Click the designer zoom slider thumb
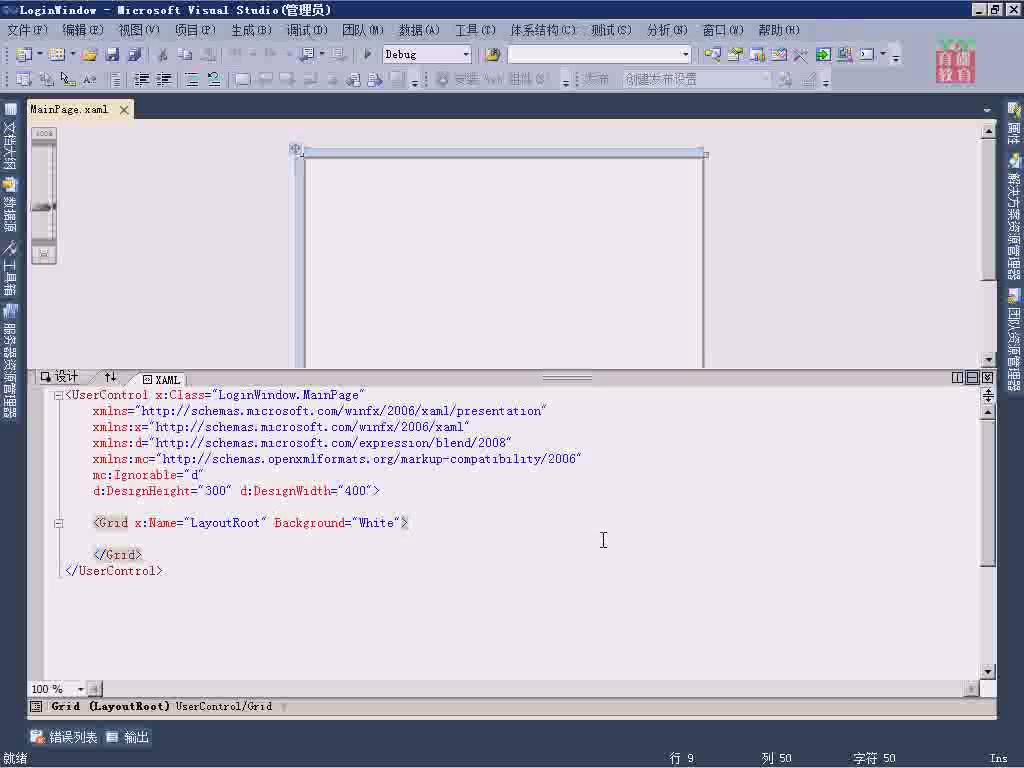 click(x=44, y=207)
